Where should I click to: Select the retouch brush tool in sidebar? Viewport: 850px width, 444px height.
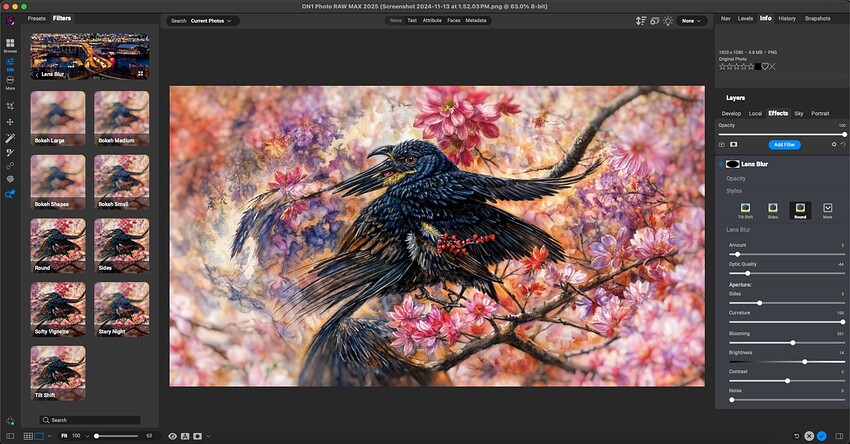(10, 153)
